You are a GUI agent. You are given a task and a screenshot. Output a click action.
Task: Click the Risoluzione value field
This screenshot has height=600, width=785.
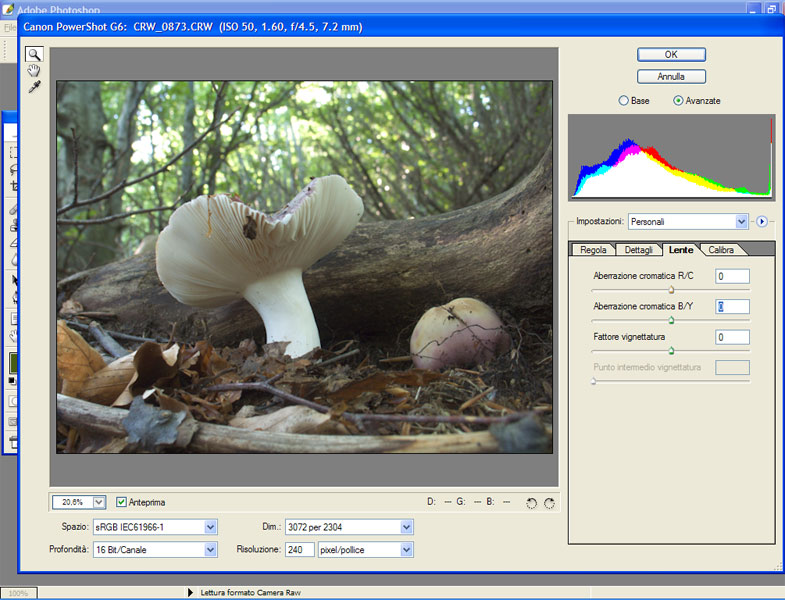pyautogui.click(x=299, y=549)
